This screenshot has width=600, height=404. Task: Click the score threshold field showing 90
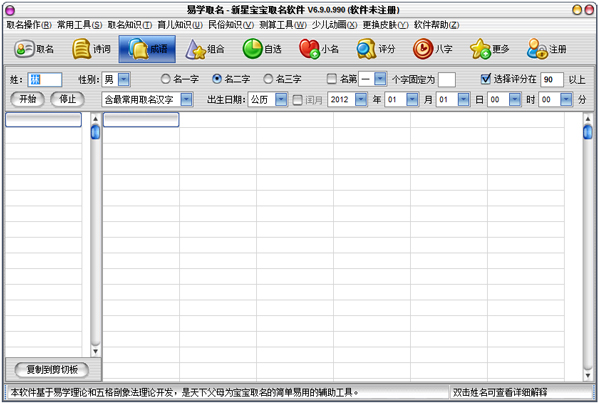tap(552, 80)
